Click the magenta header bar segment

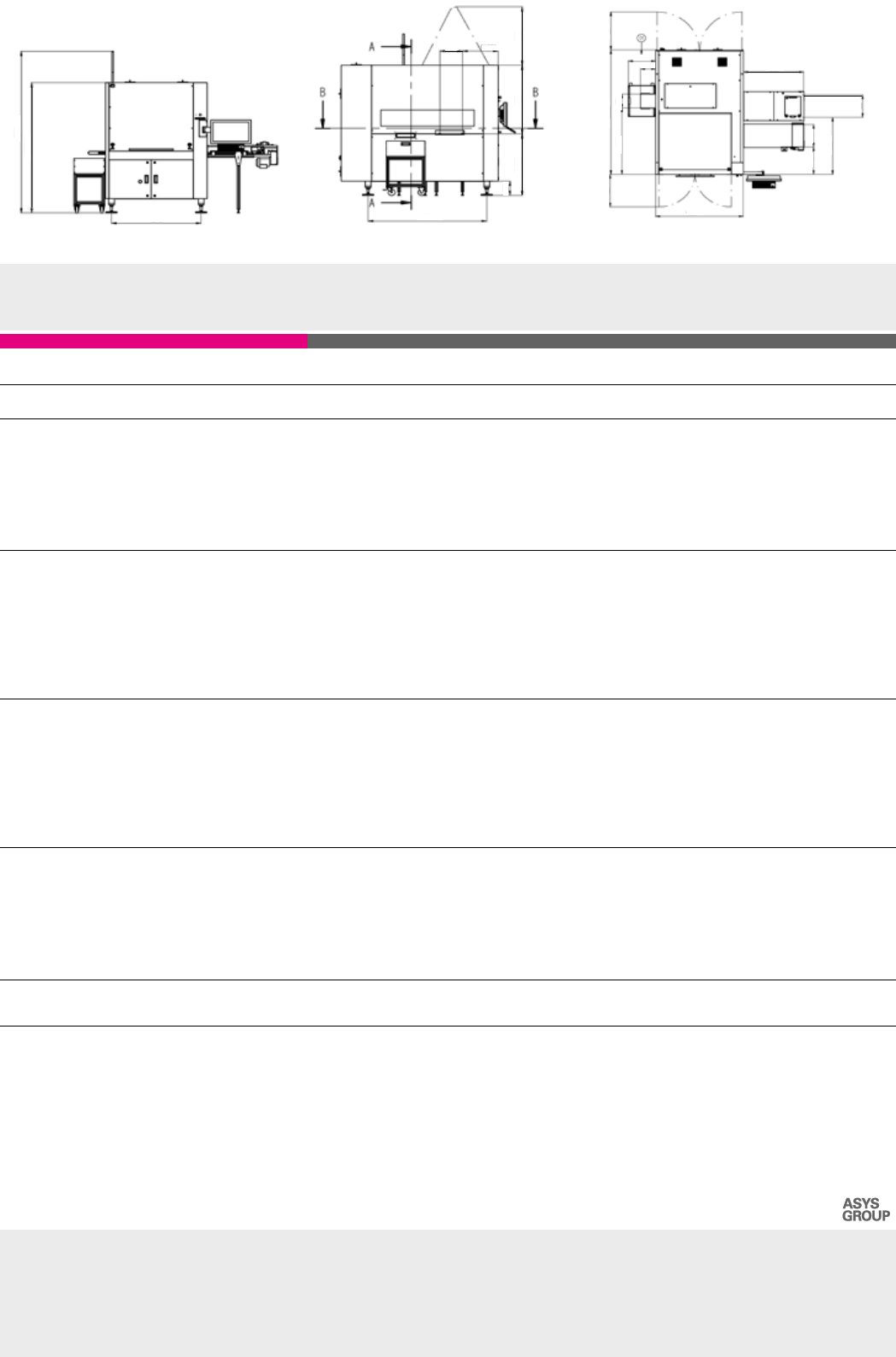(x=154, y=342)
